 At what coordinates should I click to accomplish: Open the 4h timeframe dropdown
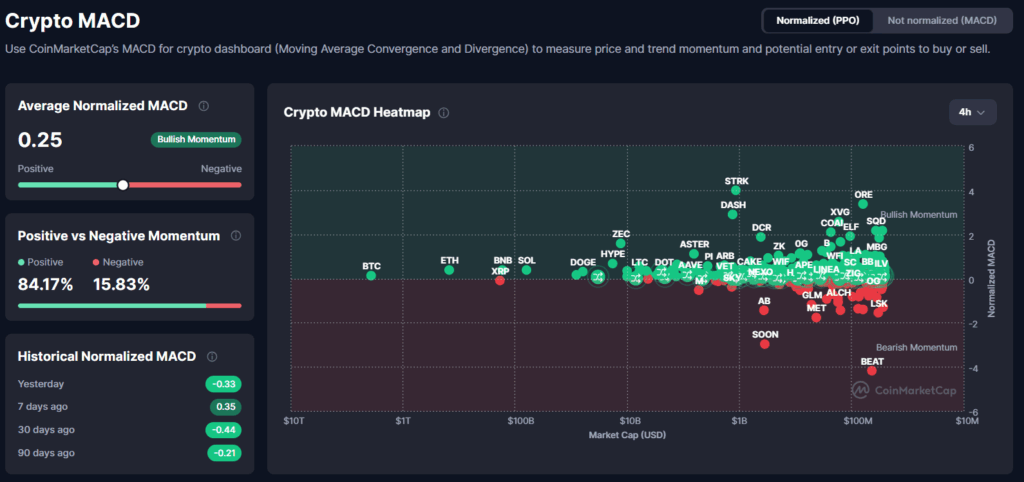pyautogui.click(x=972, y=112)
